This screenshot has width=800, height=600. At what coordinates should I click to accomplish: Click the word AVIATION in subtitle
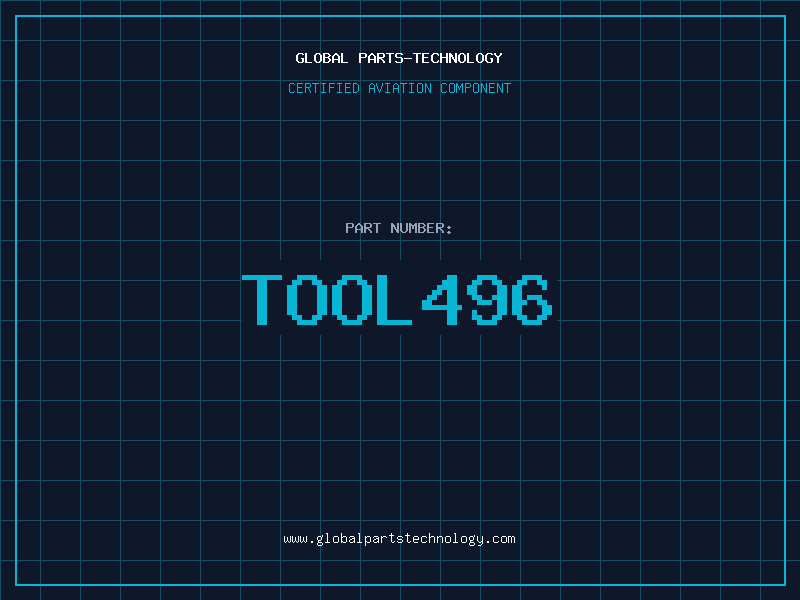coord(399,88)
